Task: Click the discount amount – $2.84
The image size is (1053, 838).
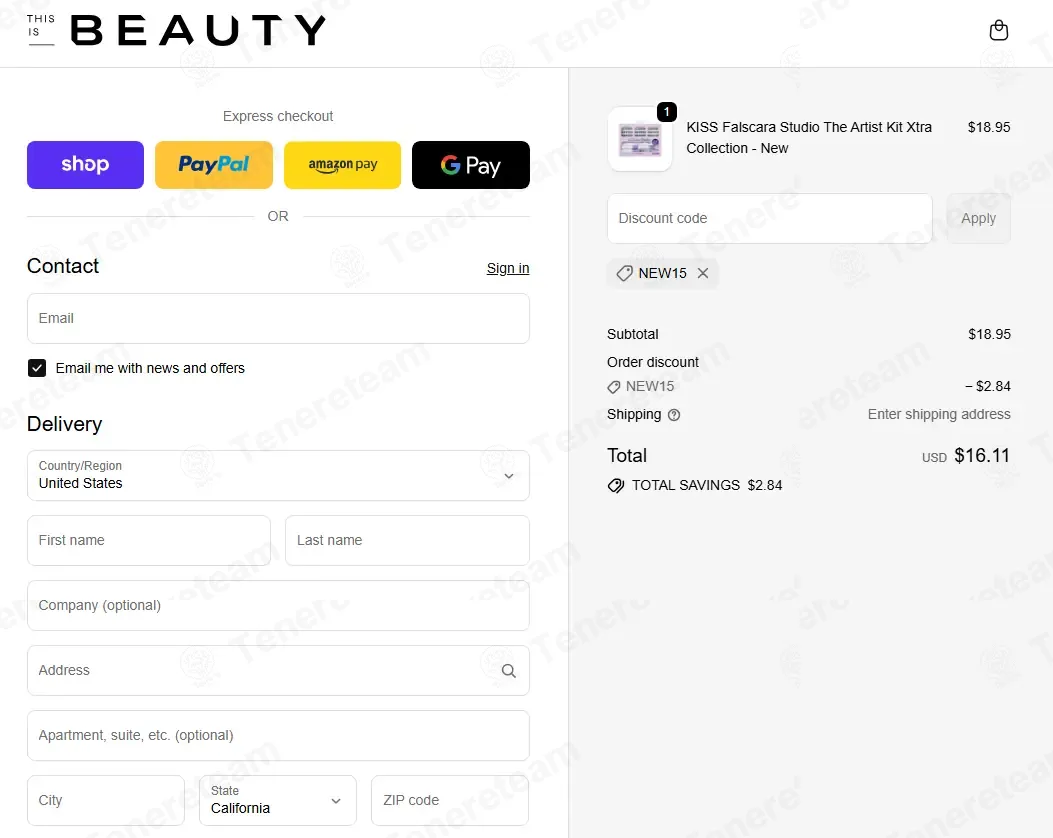Action: coord(987,386)
